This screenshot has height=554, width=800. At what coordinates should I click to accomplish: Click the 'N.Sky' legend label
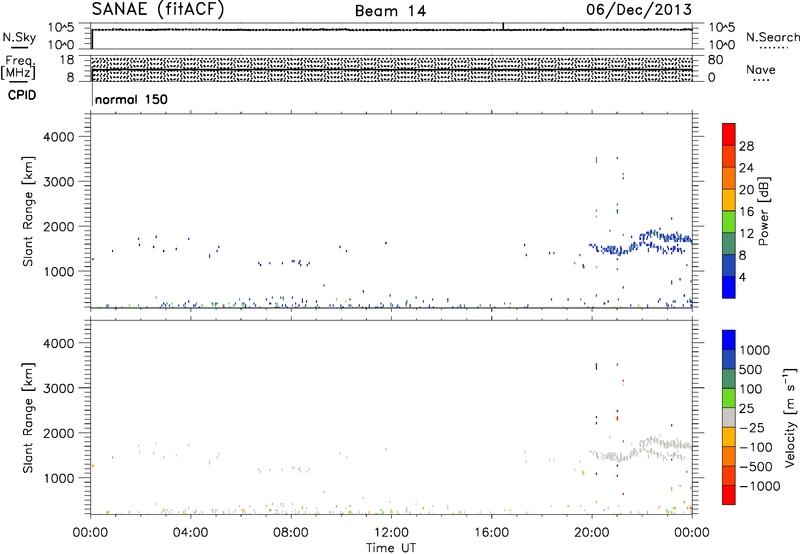point(19,37)
